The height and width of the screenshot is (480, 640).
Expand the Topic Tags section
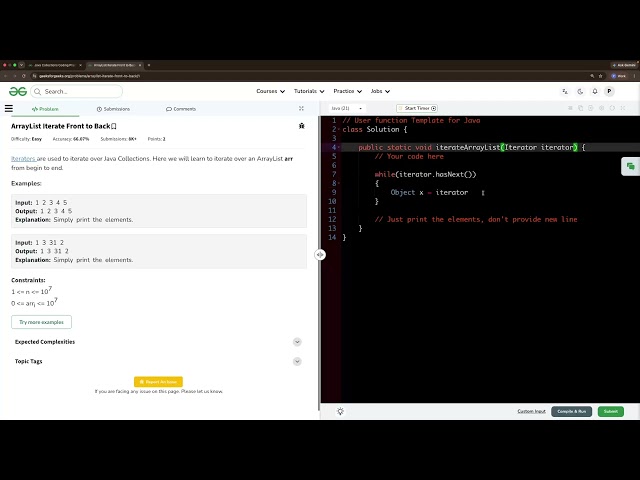pos(158,362)
